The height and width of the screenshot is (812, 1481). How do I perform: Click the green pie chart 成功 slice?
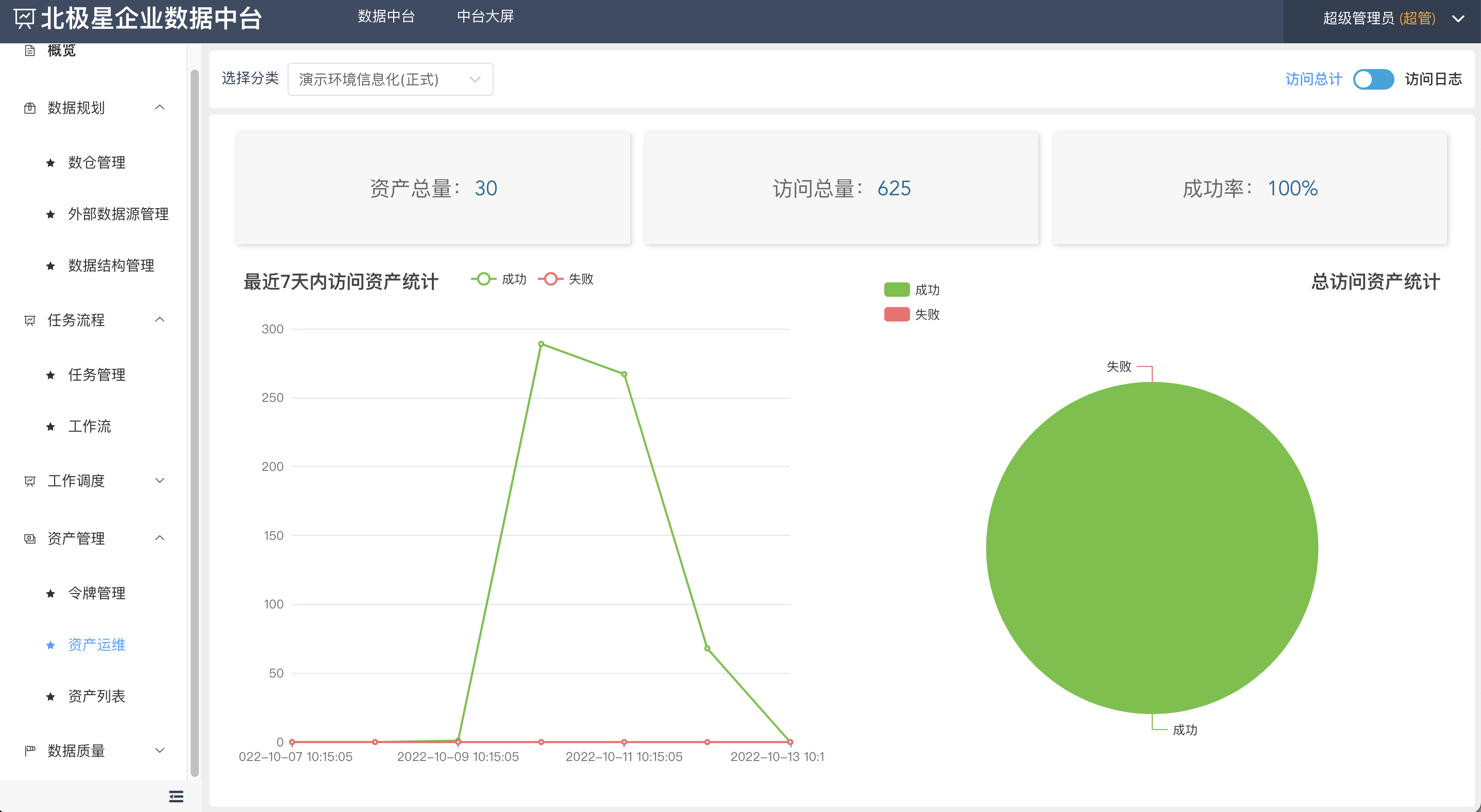point(1152,548)
